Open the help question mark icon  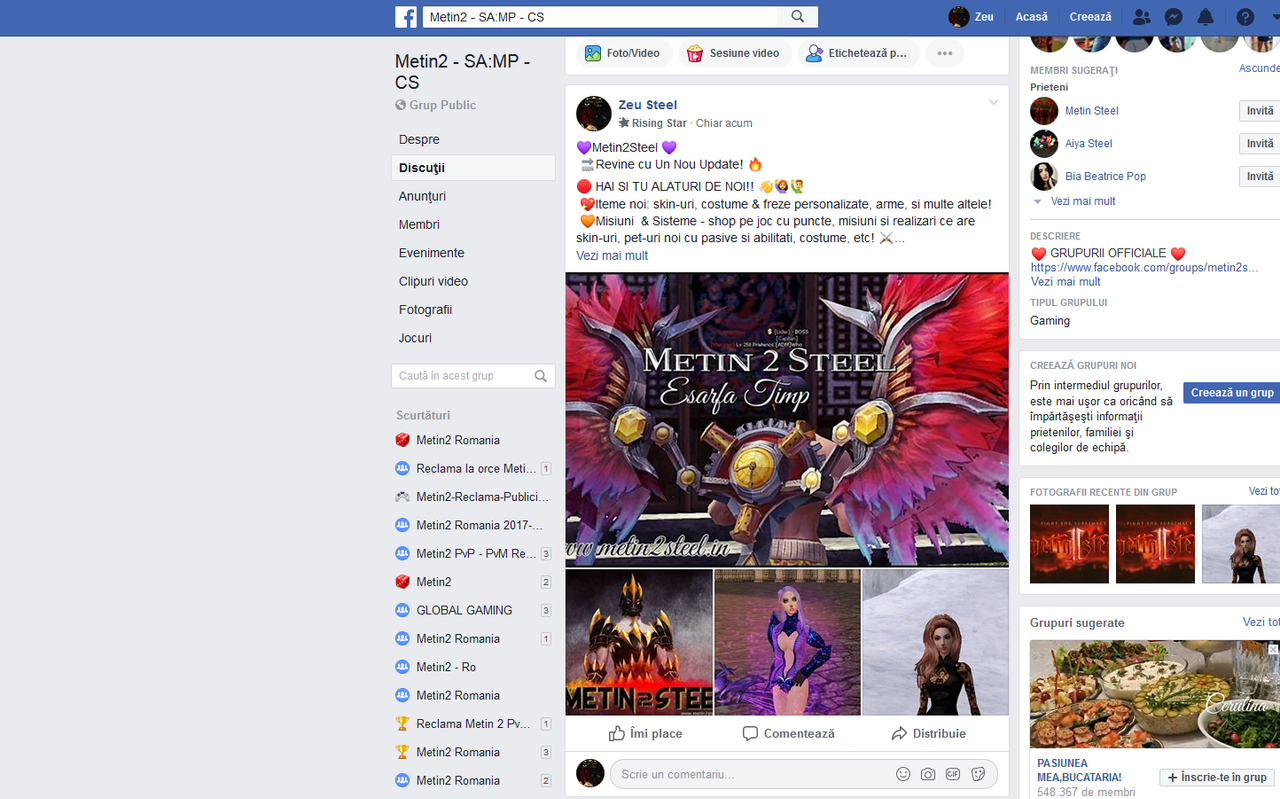(1243, 16)
